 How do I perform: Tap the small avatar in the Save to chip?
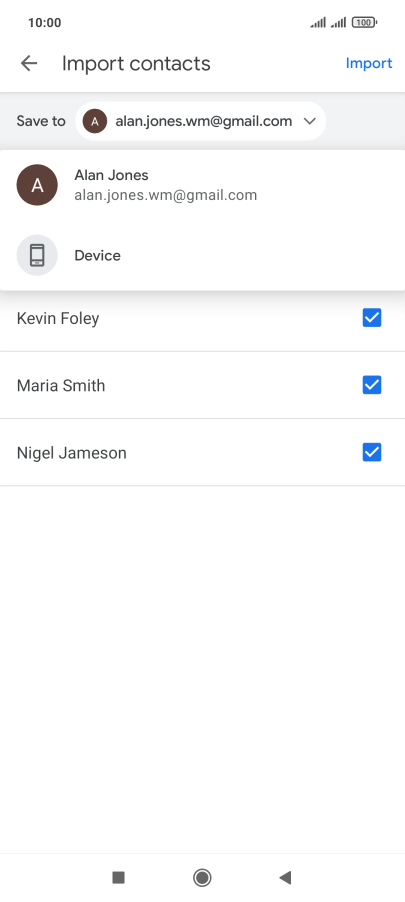(x=95, y=121)
